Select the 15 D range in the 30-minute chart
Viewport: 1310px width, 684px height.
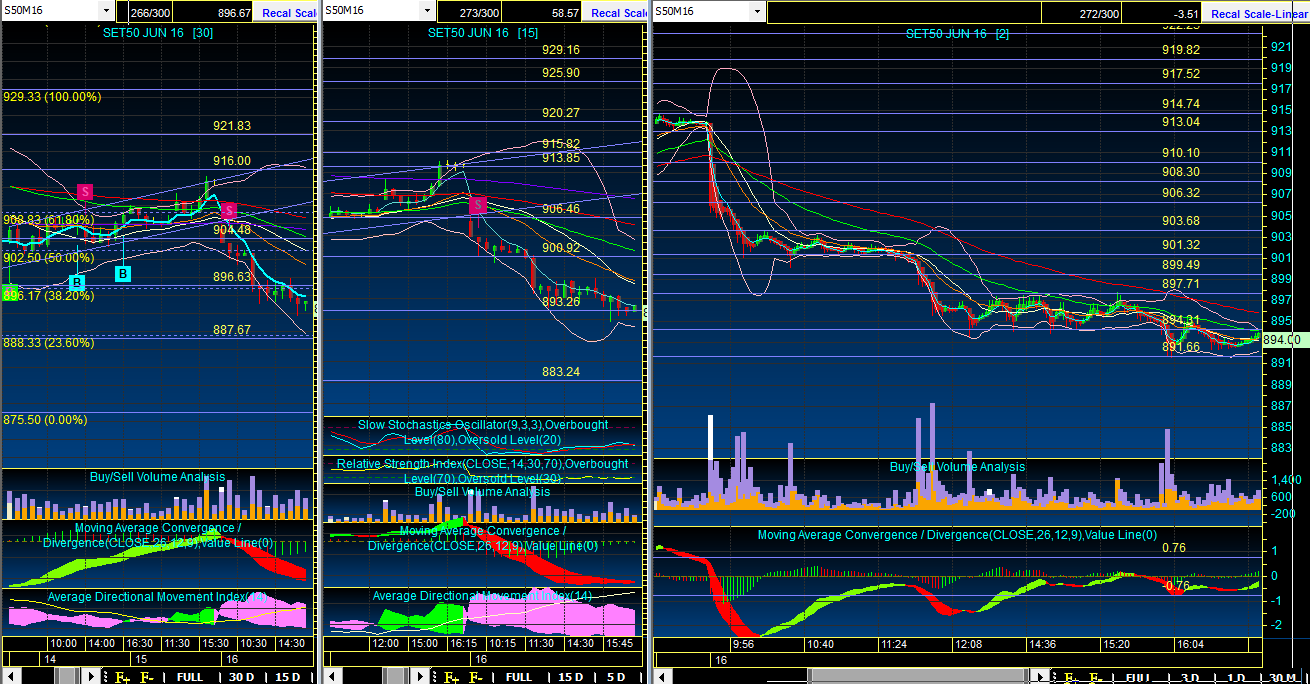(x=288, y=677)
